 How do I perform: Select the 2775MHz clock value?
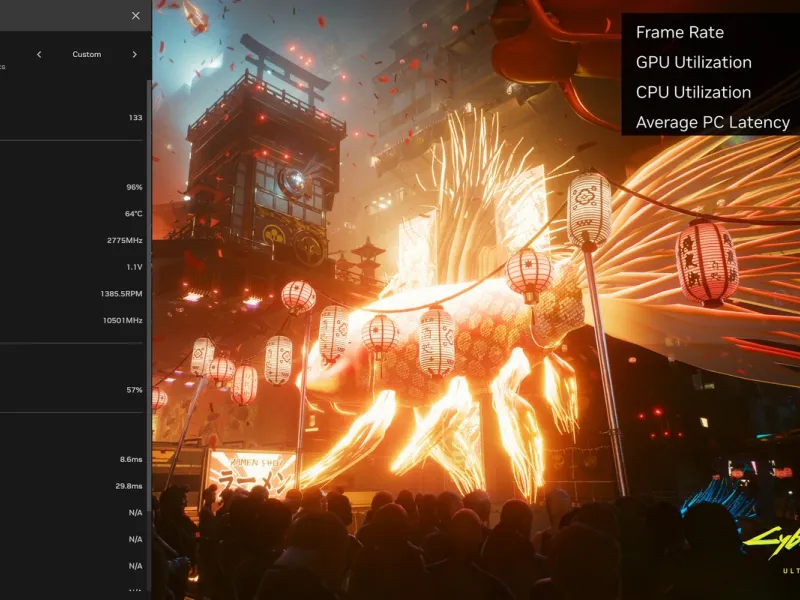pos(124,240)
